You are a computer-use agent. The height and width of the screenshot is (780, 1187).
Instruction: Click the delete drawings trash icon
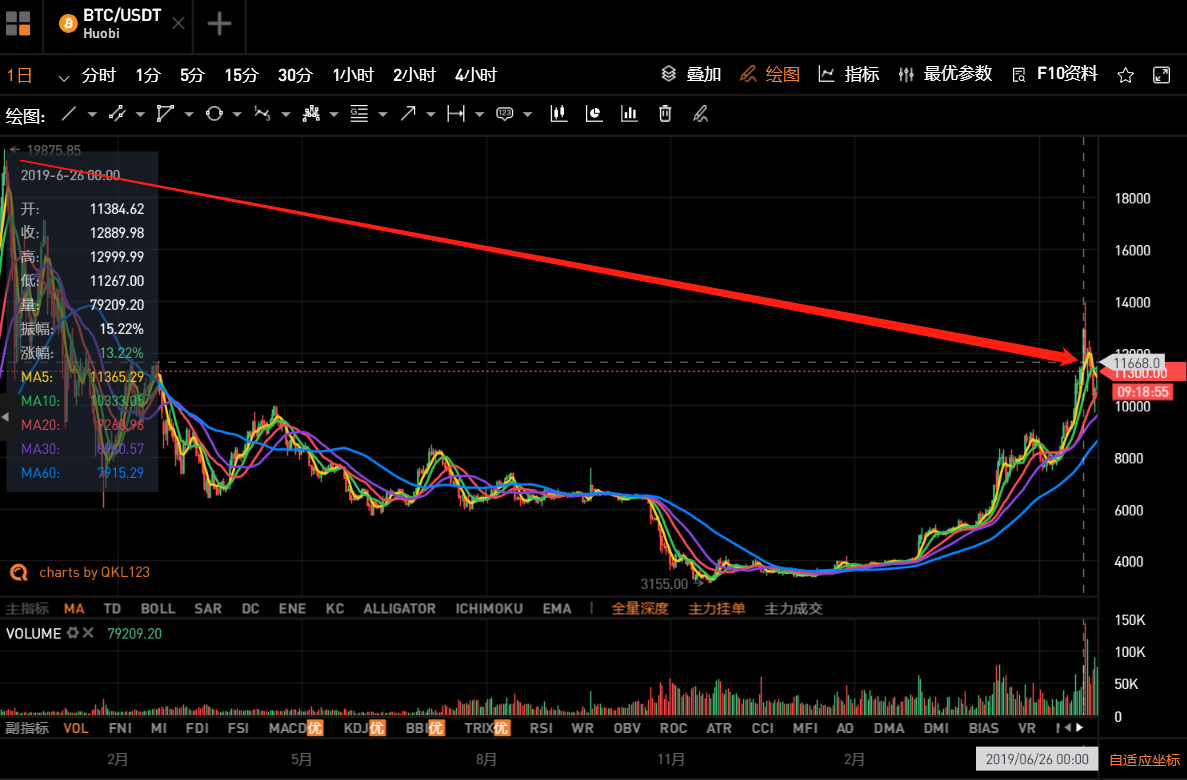point(665,114)
